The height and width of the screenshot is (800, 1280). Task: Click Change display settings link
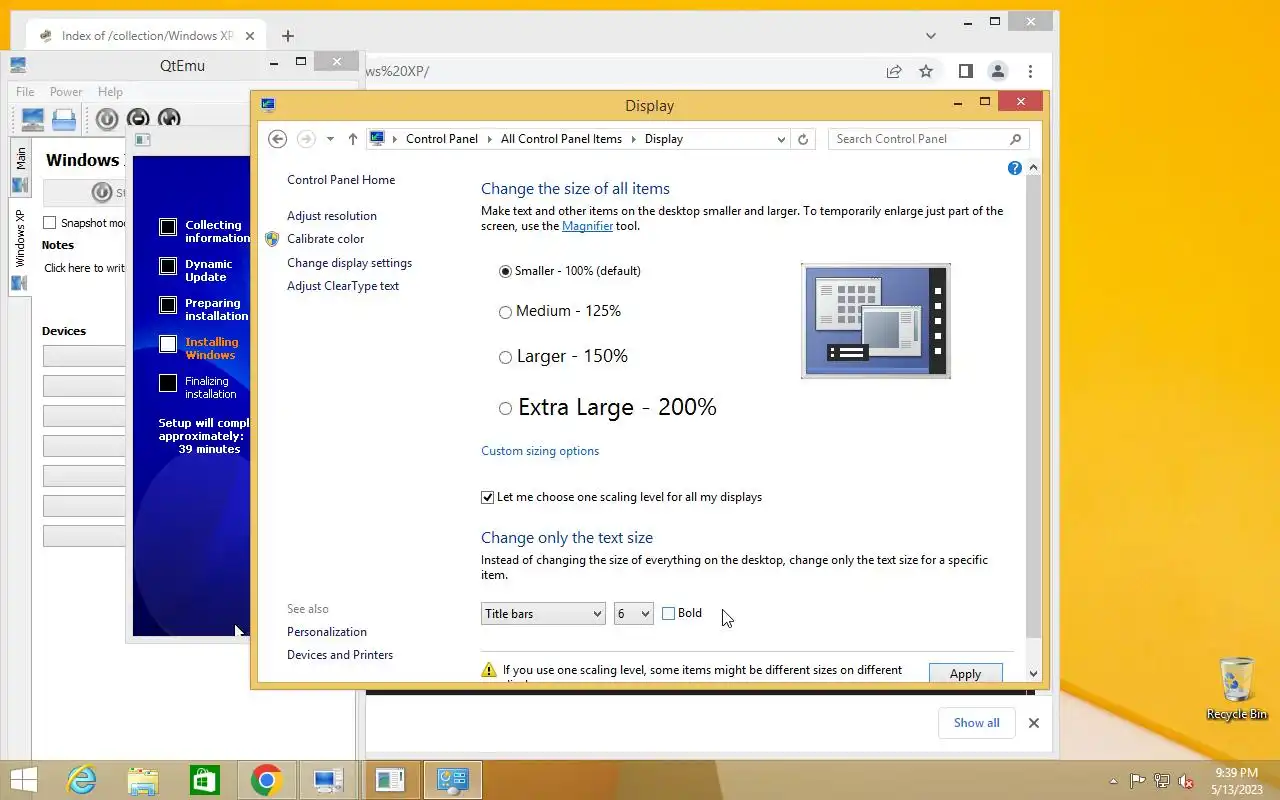(x=349, y=263)
